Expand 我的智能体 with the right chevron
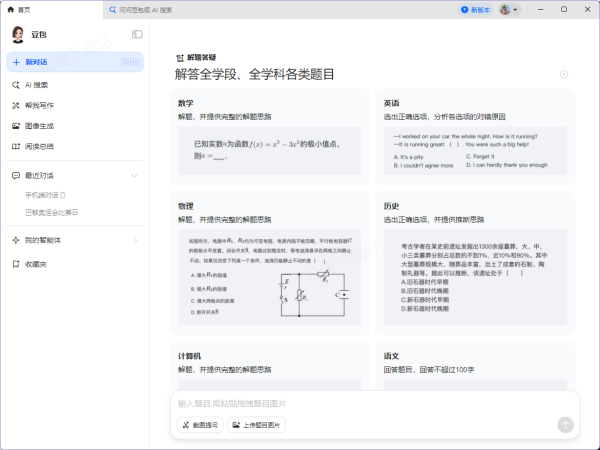The width and height of the screenshot is (600, 450). (135, 240)
